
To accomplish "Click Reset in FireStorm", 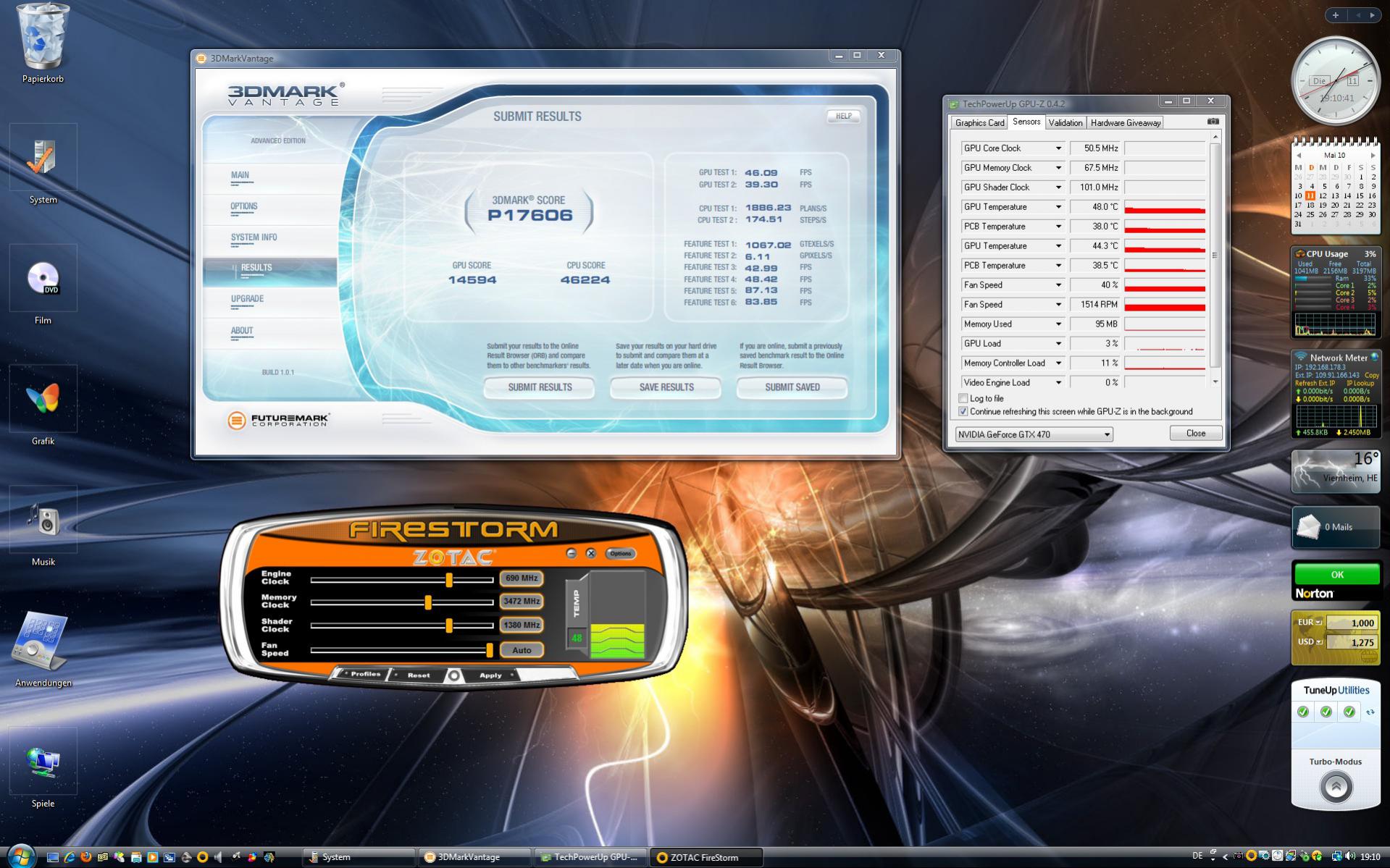I will [419, 675].
